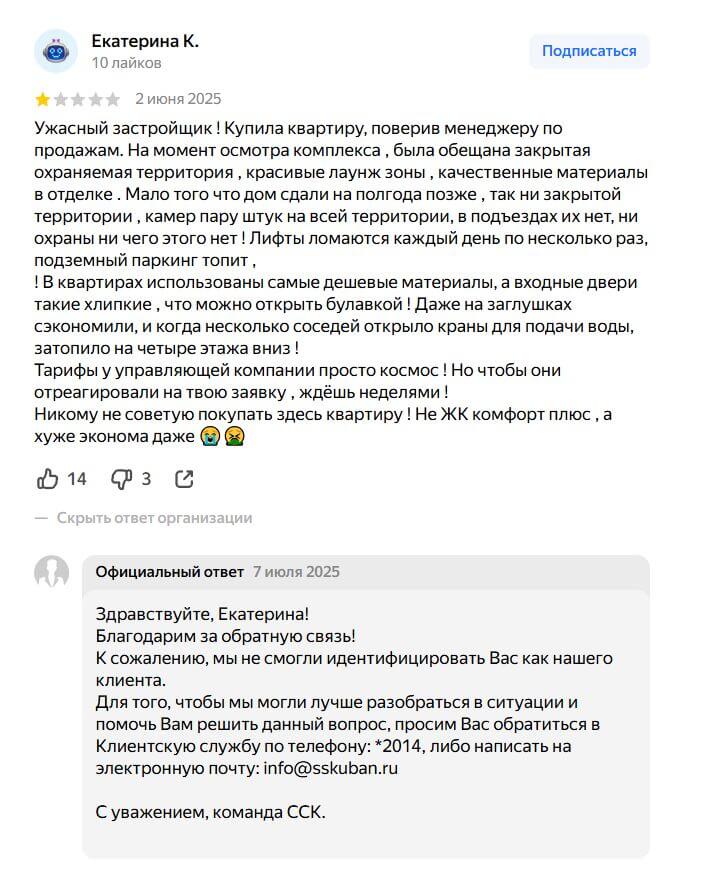Click the 10 лайков label
Image resolution: width=714 pixels, height=878 pixels.
tap(127, 63)
